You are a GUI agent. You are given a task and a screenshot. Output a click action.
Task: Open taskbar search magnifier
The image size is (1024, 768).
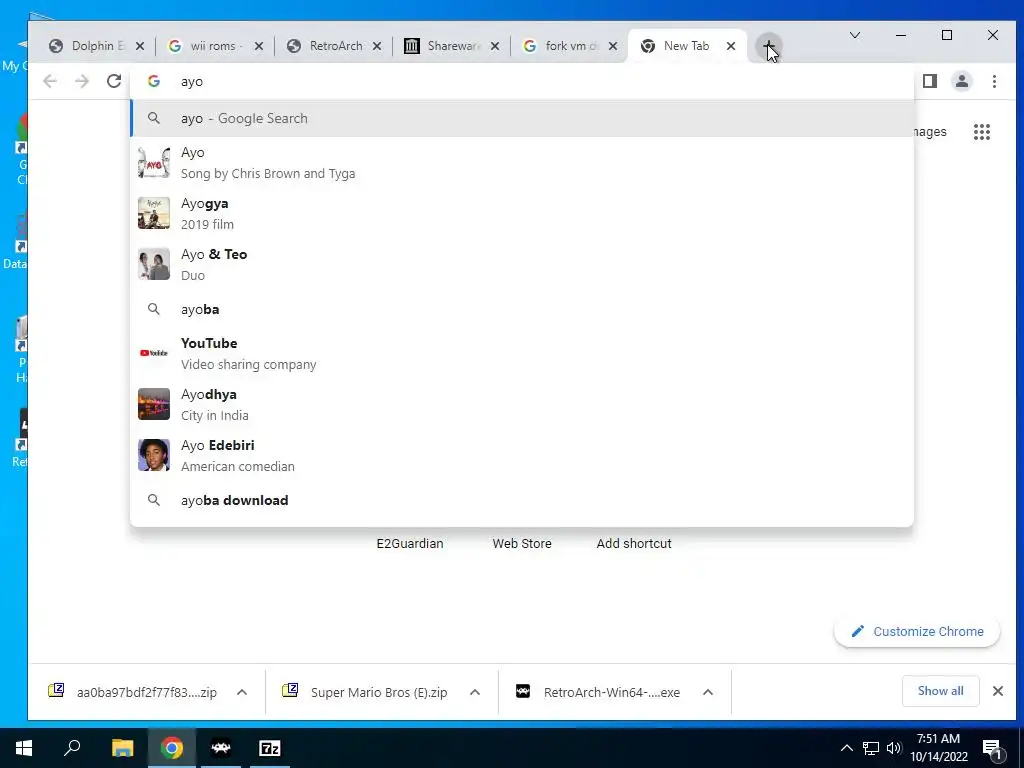tap(72, 748)
